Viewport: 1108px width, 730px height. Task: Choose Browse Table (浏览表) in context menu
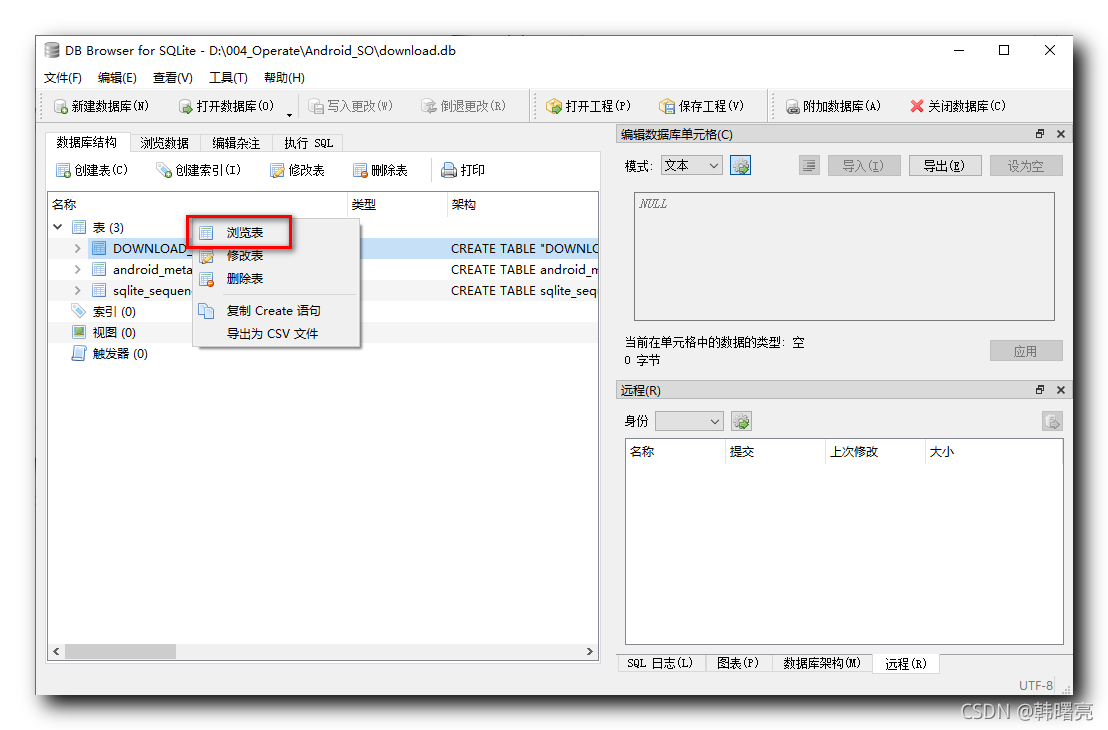pos(276,232)
